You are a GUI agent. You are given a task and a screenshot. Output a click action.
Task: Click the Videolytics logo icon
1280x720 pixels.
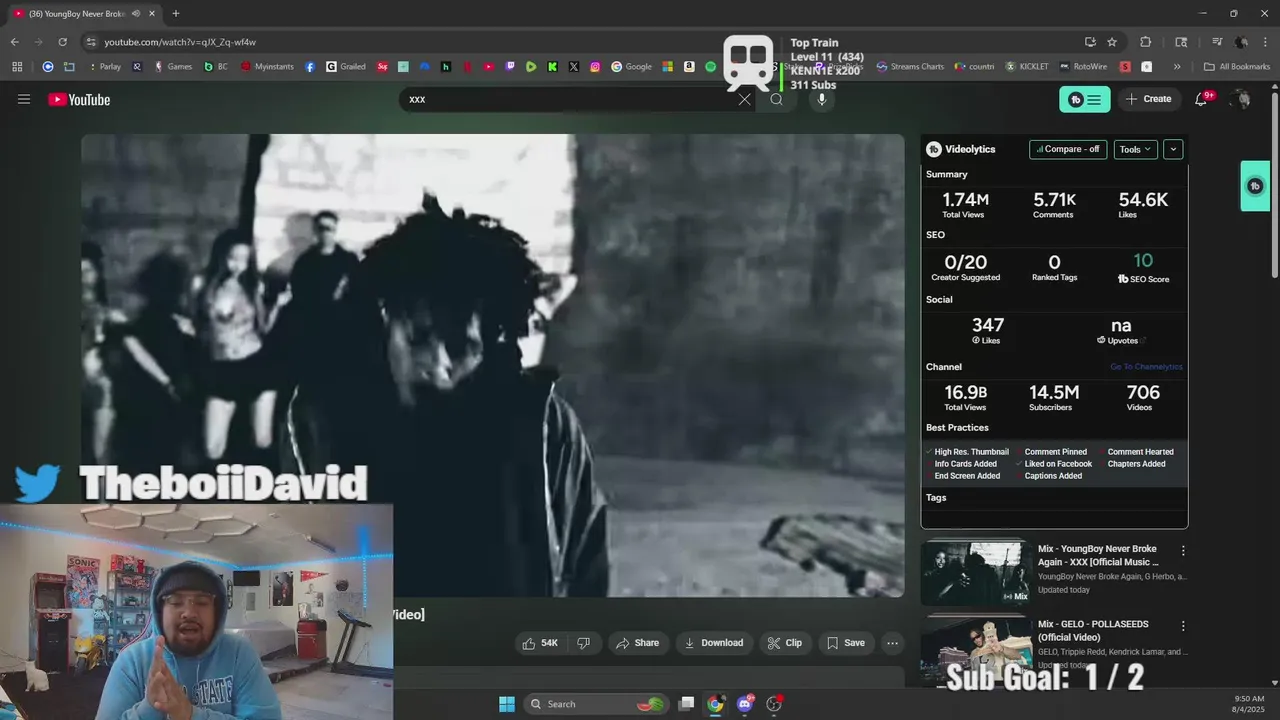click(x=934, y=149)
